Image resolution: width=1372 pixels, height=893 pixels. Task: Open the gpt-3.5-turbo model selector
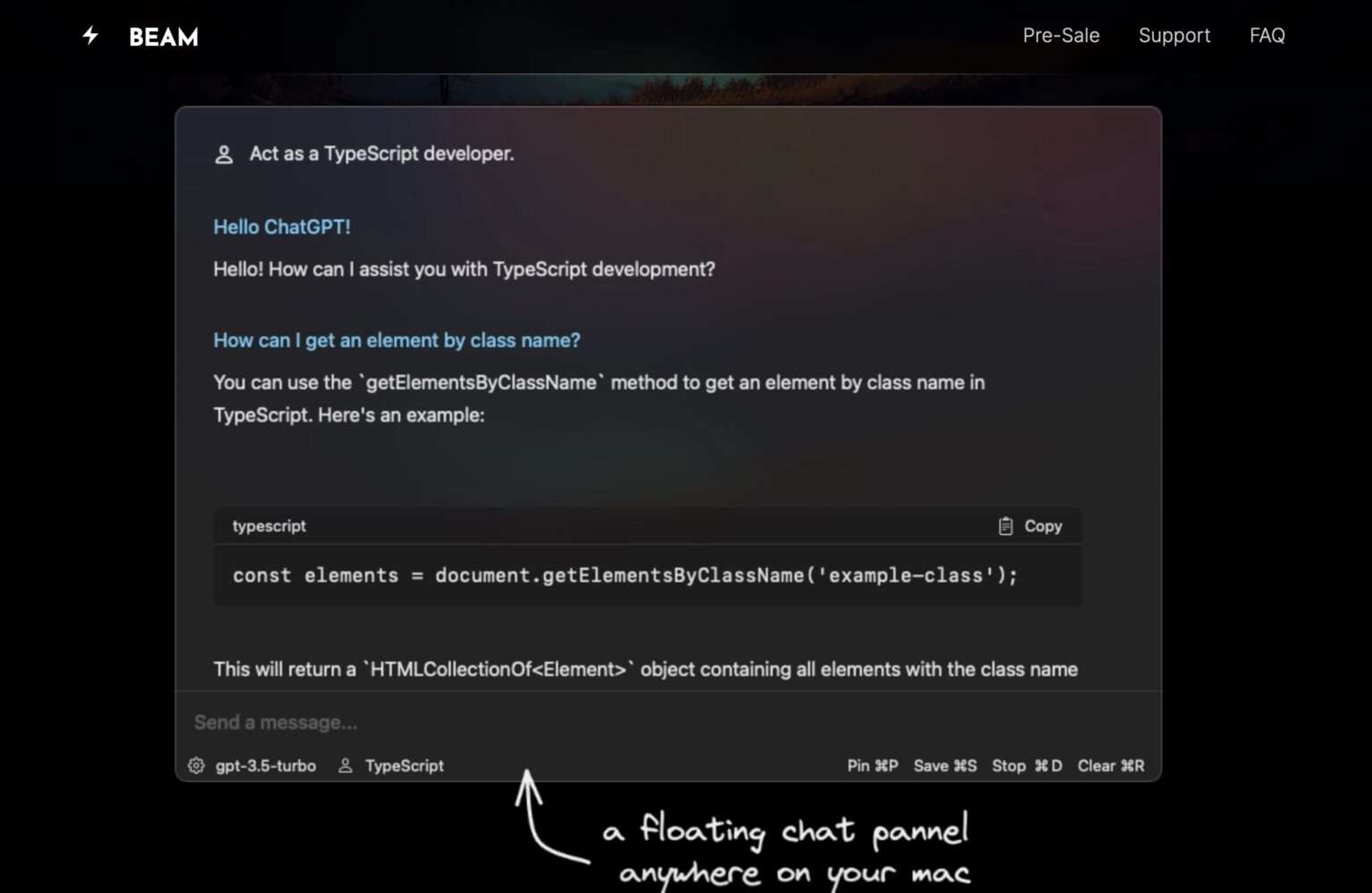[265, 765]
